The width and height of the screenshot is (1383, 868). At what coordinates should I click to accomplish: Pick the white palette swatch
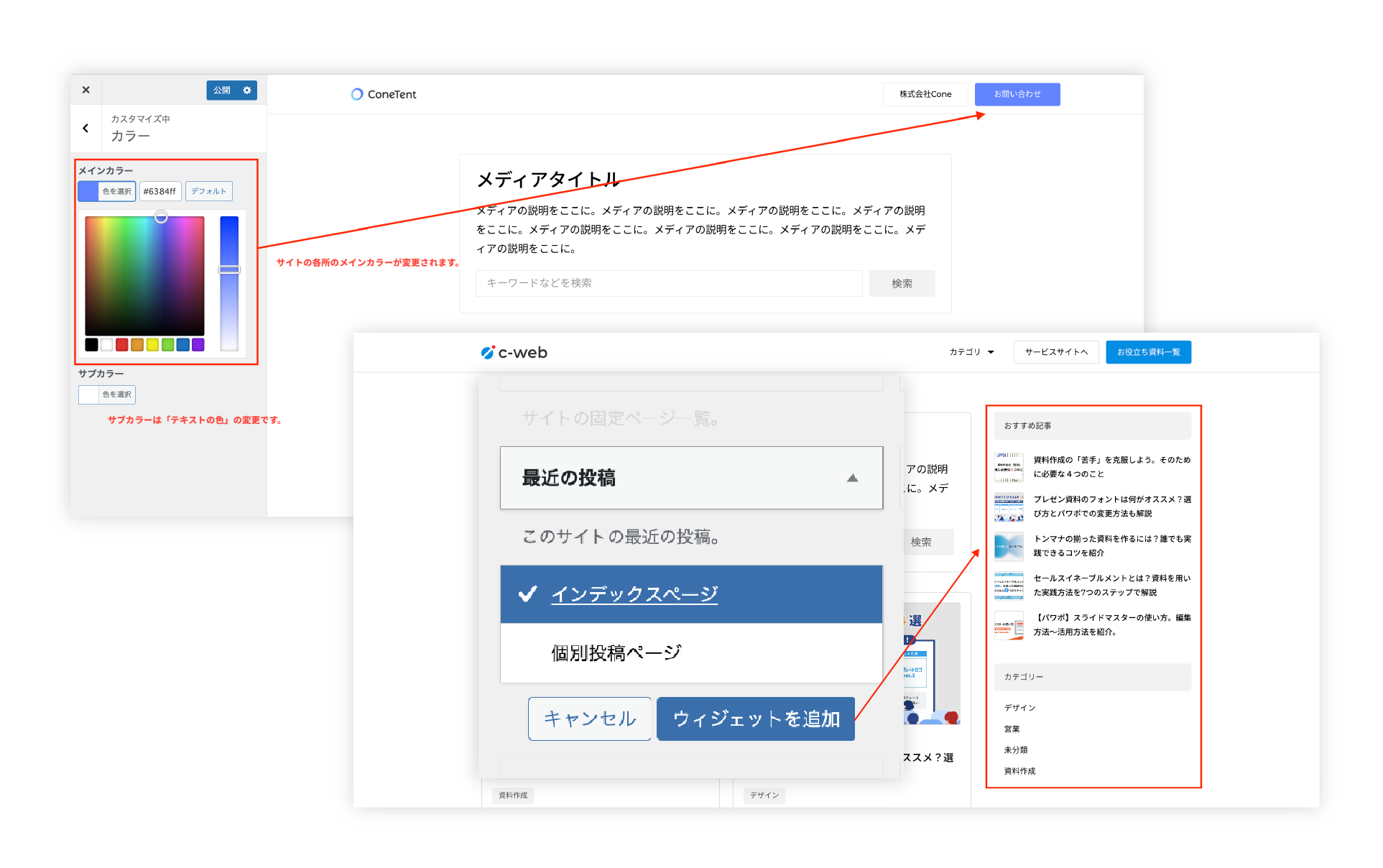(x=107, y=345)
